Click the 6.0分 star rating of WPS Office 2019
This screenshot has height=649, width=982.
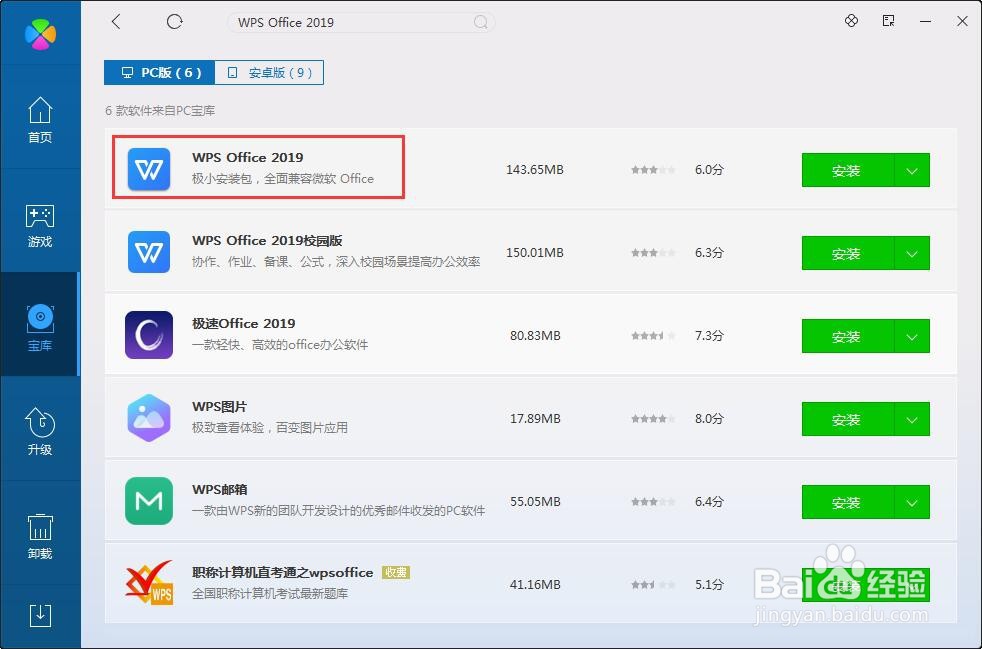click(653, 170)
